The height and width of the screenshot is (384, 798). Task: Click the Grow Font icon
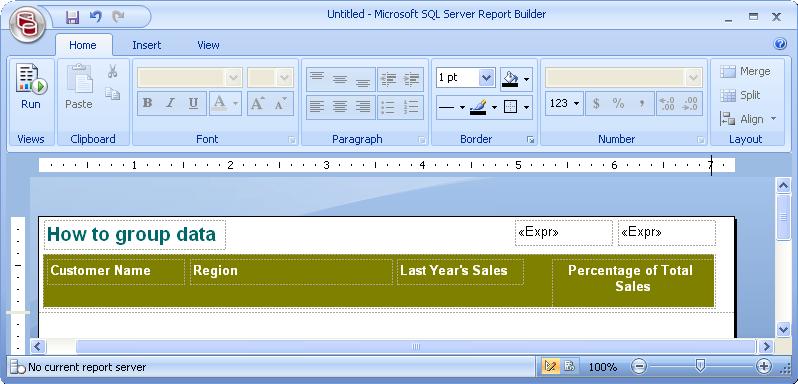pyautogui.click(x=258, y=103)
